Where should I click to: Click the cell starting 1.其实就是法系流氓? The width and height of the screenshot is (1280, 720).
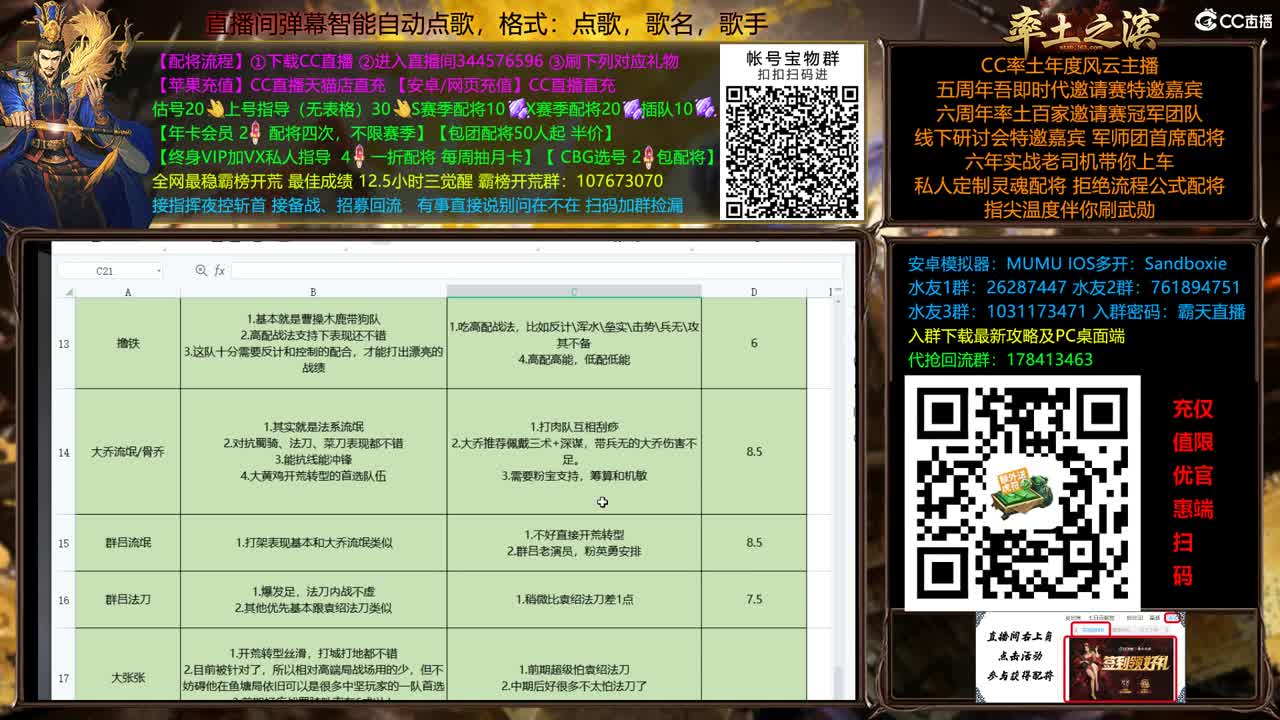313,452
